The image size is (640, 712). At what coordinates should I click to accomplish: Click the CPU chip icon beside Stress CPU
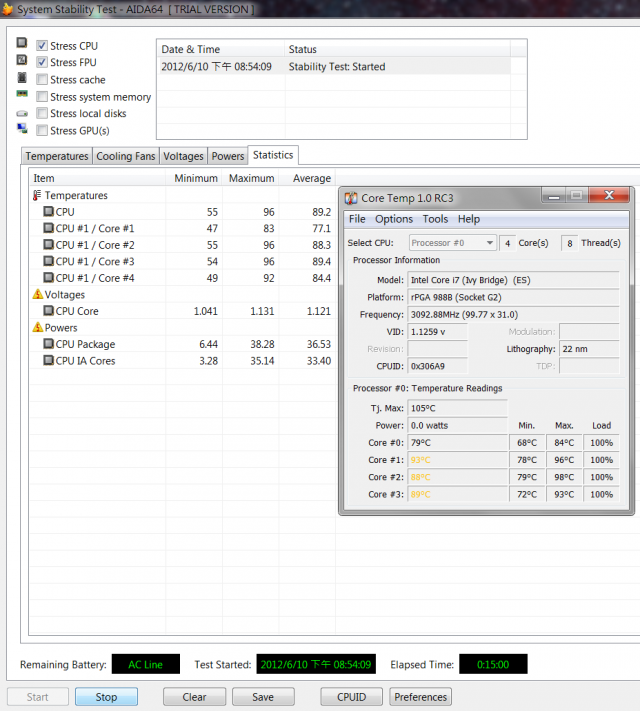coord(21,43)
